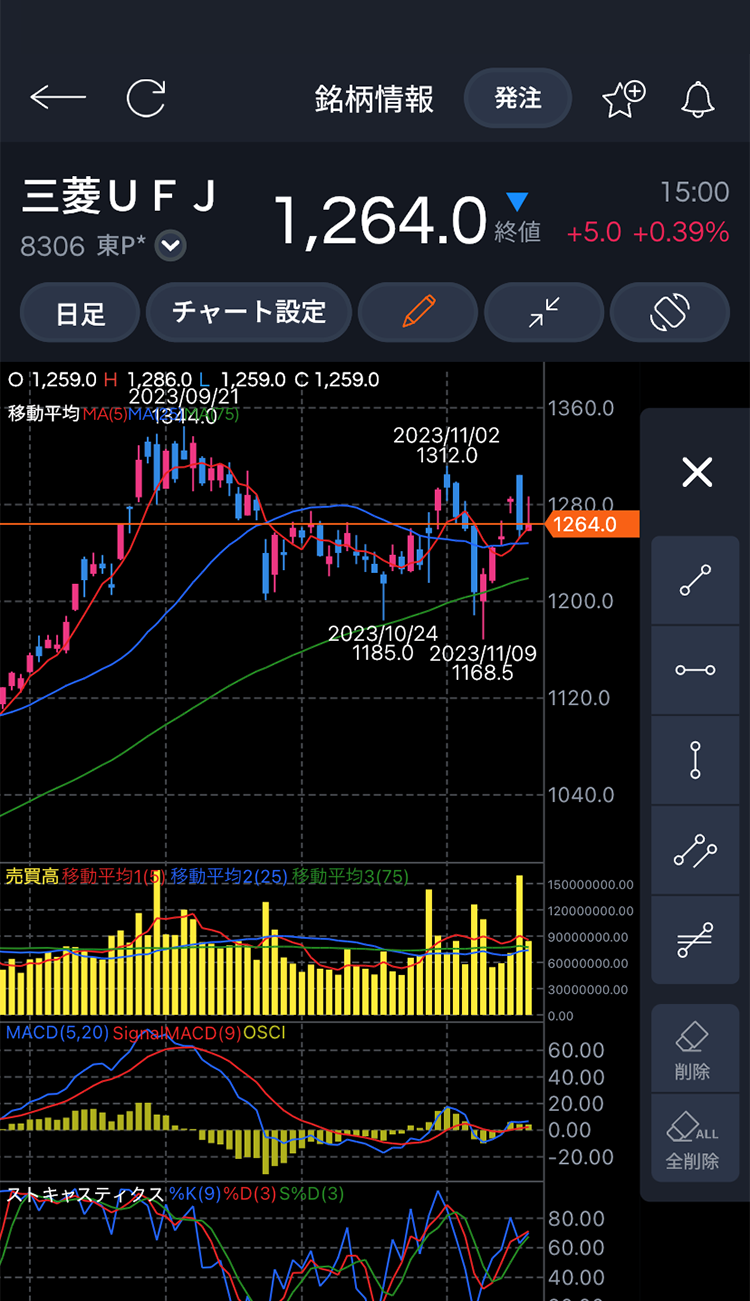Tap the 2023/11/02 1312.0 high annotation
The width and height of the screenshot is (750, 1301).
pos(446,445)
